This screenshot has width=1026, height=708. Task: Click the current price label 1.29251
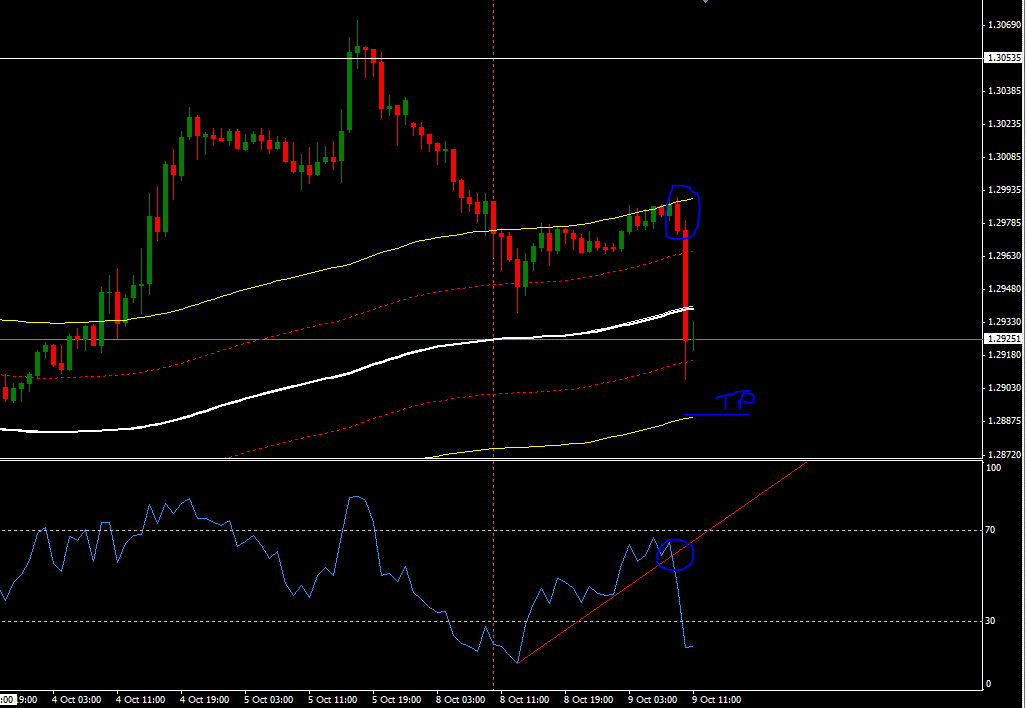[1004, 339]
